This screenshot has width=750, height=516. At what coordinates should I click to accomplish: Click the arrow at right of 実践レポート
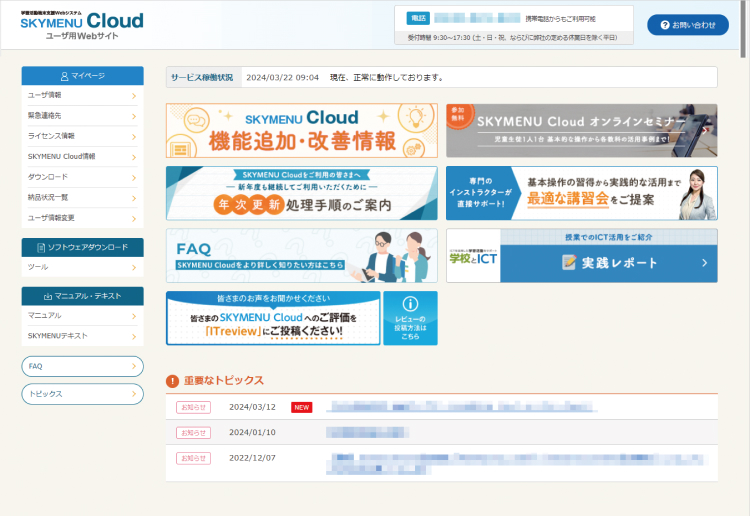[x=705, y=263]
